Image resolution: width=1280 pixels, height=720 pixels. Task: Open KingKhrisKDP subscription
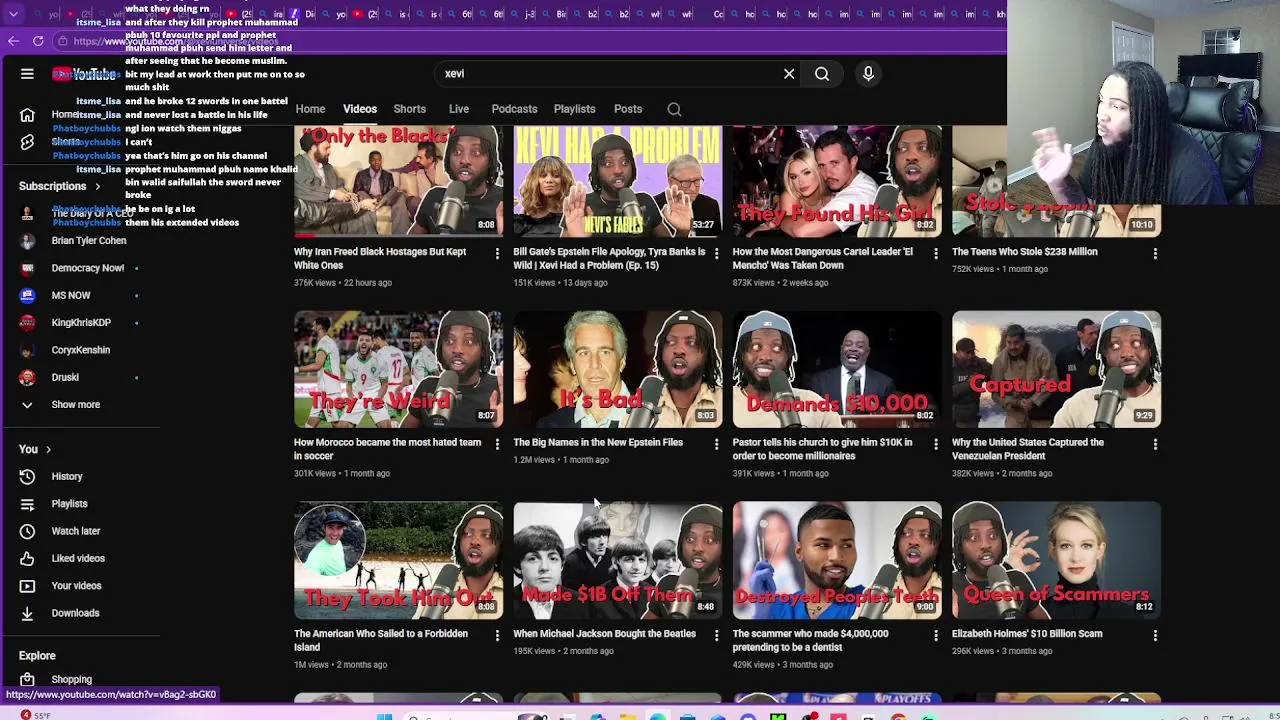pyautogui.click(x=80, y=323)
